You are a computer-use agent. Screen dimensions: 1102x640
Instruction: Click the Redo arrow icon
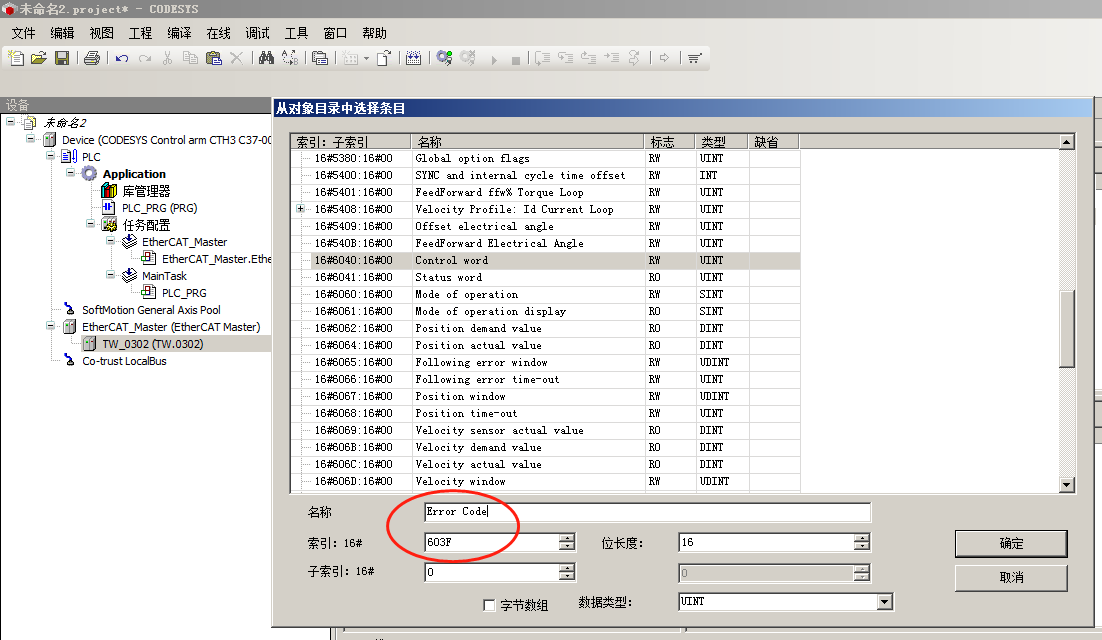click(x=145, y=58)
